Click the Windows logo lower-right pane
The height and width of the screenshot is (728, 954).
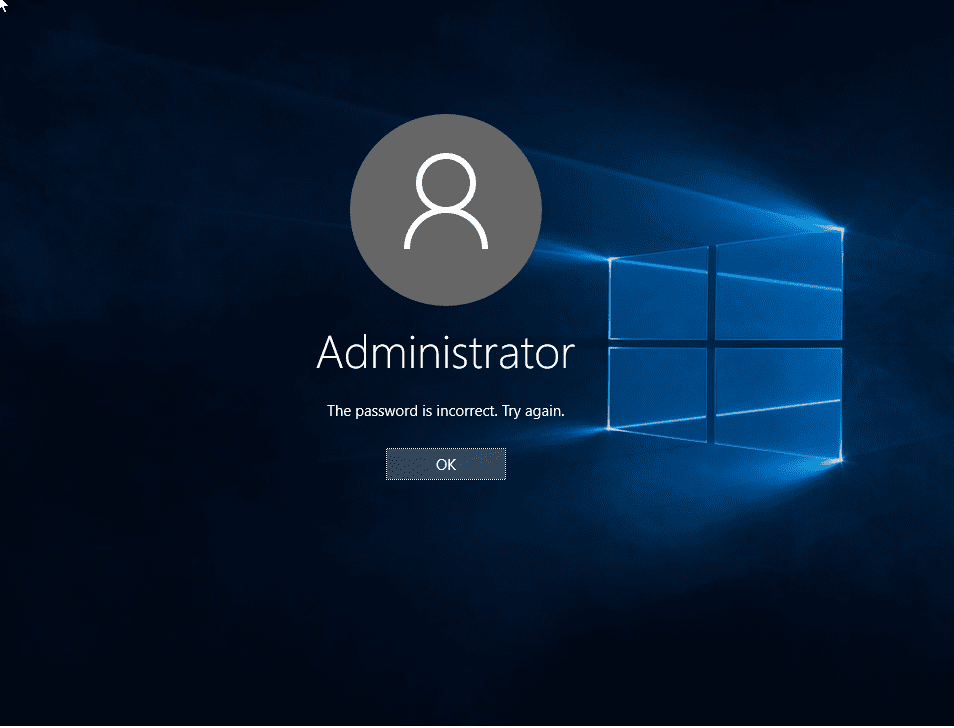coord(780,400)
